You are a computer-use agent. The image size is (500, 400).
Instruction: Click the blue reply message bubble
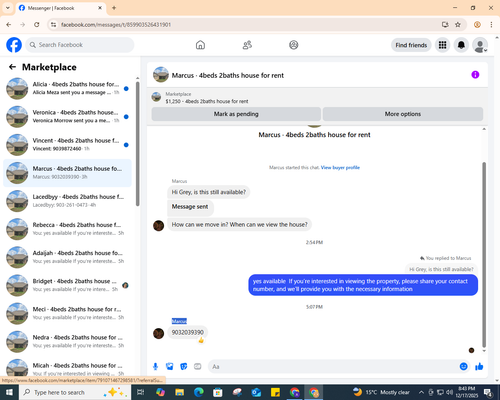(363, 285)
